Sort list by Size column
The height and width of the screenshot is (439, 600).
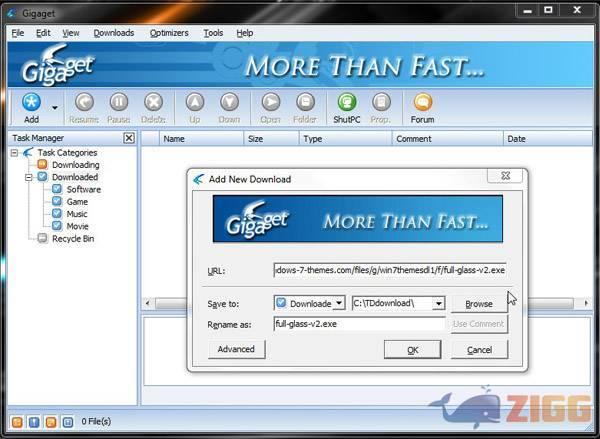tap(271, 139)
